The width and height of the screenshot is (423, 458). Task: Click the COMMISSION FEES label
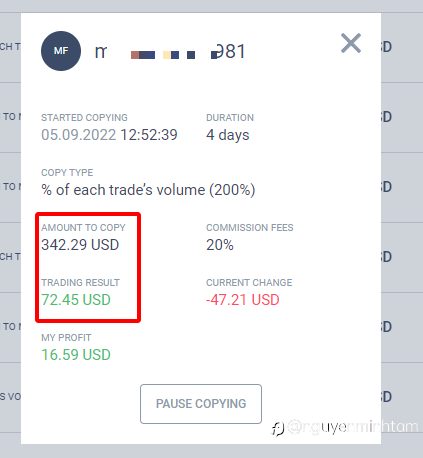point(250,228)
